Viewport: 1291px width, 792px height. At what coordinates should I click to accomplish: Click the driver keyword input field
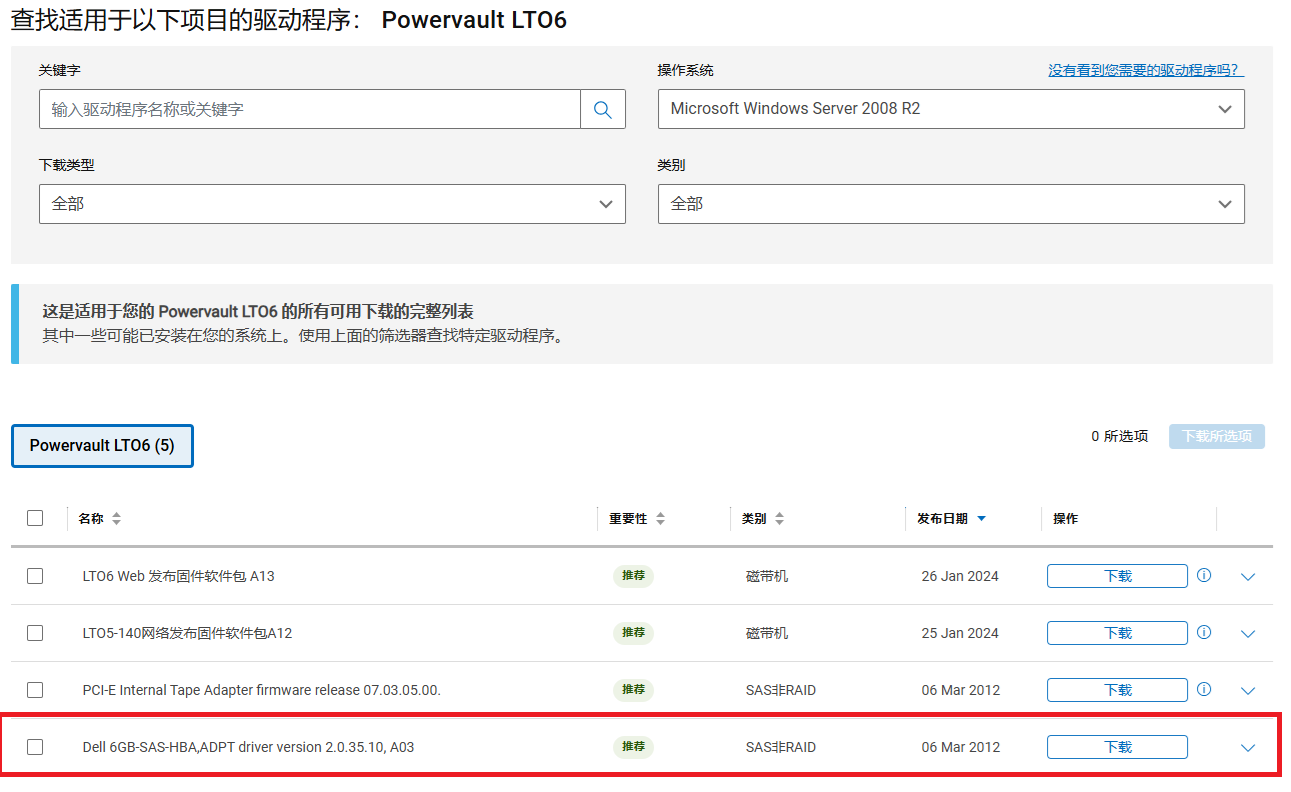click(x=310, y=110)
